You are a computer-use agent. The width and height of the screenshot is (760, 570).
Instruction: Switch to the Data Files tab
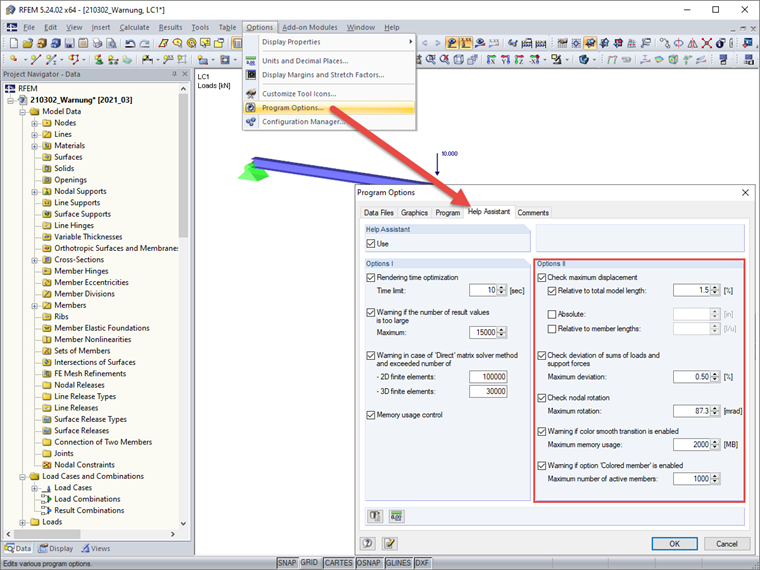point(379,213)
